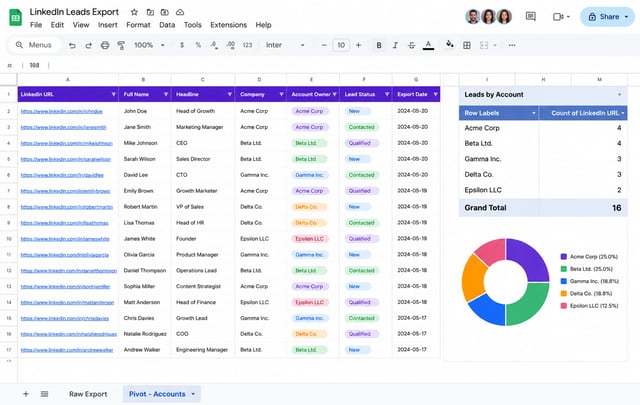Viewport: 640px width, 405px height.
Task: Select the column A header
Action: click(68, 80)
